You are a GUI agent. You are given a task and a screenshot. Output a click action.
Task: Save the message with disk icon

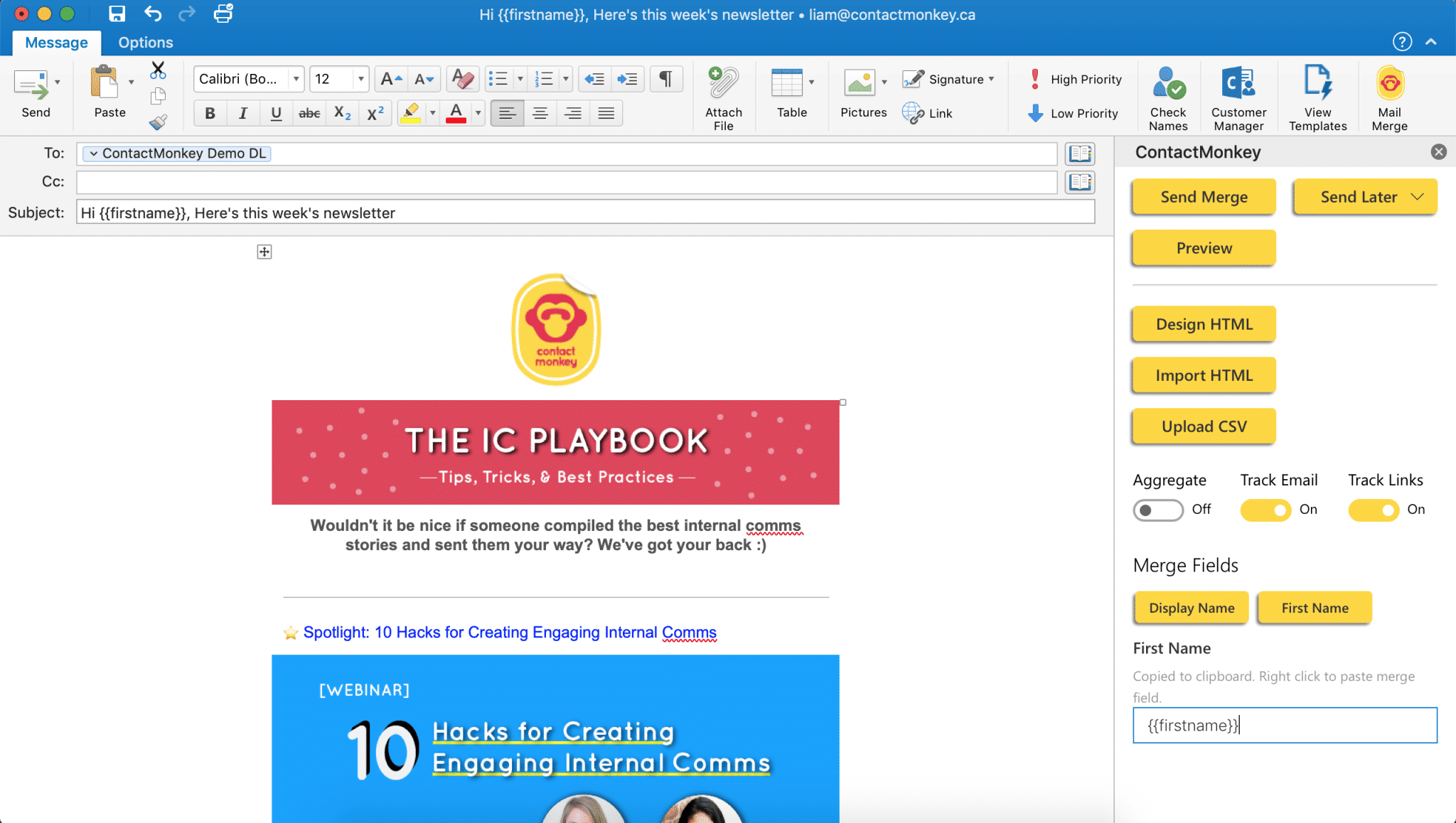pyautogui.click(x=117, y=14)
